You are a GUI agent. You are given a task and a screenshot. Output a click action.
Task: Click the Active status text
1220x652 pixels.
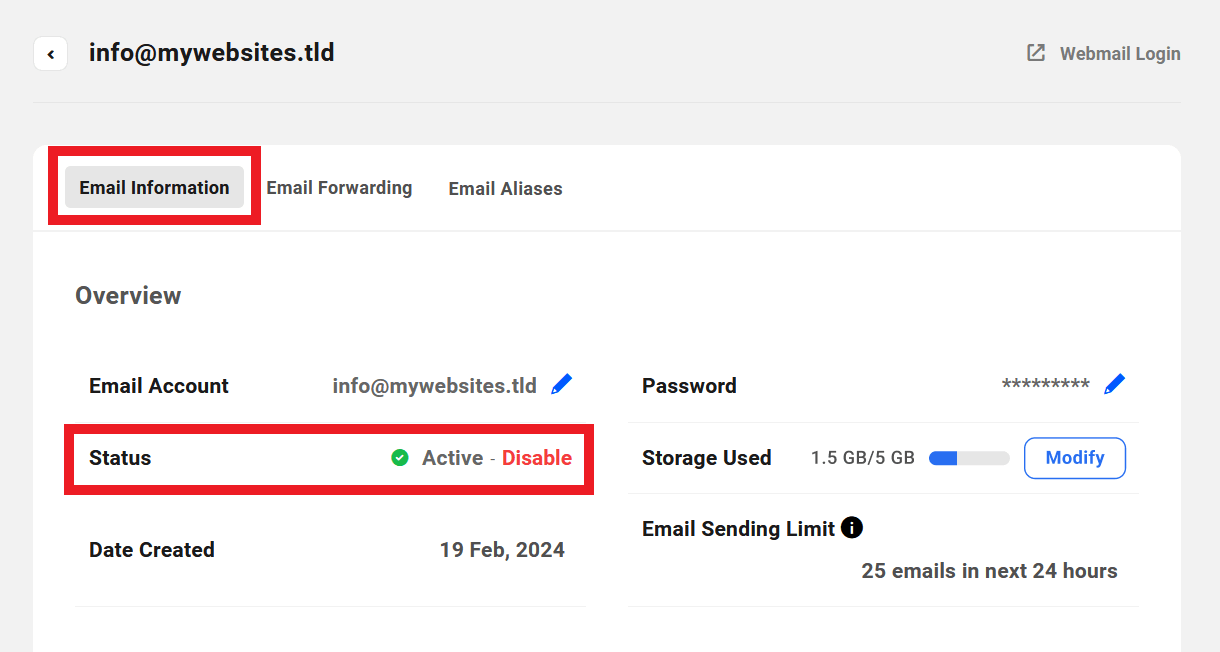pyautogui.click(x=452, y=458)
